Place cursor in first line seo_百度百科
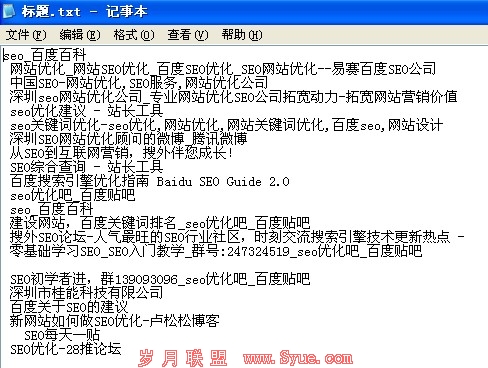 coord(45,55)
